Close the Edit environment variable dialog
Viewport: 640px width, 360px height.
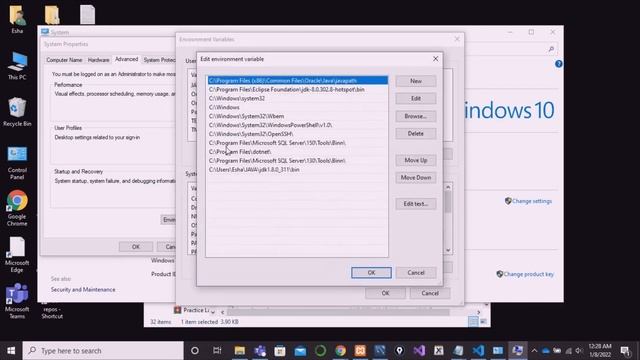pos(436,59)
